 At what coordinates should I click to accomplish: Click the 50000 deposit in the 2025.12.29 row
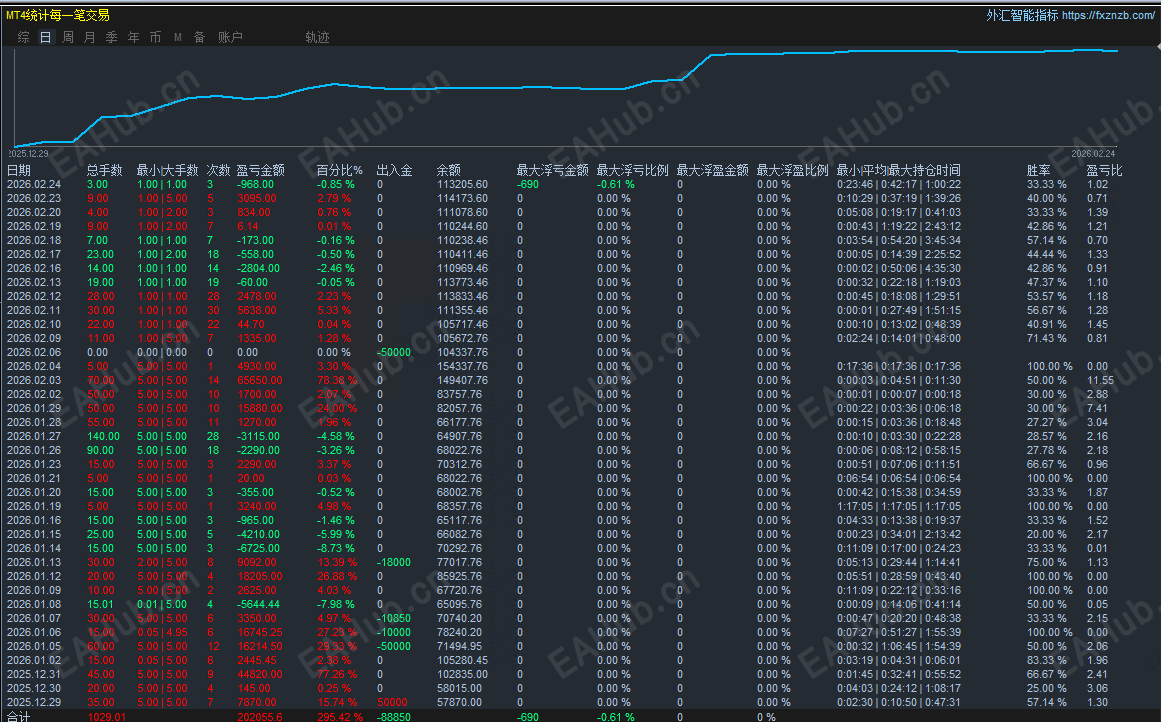[392, 703]
